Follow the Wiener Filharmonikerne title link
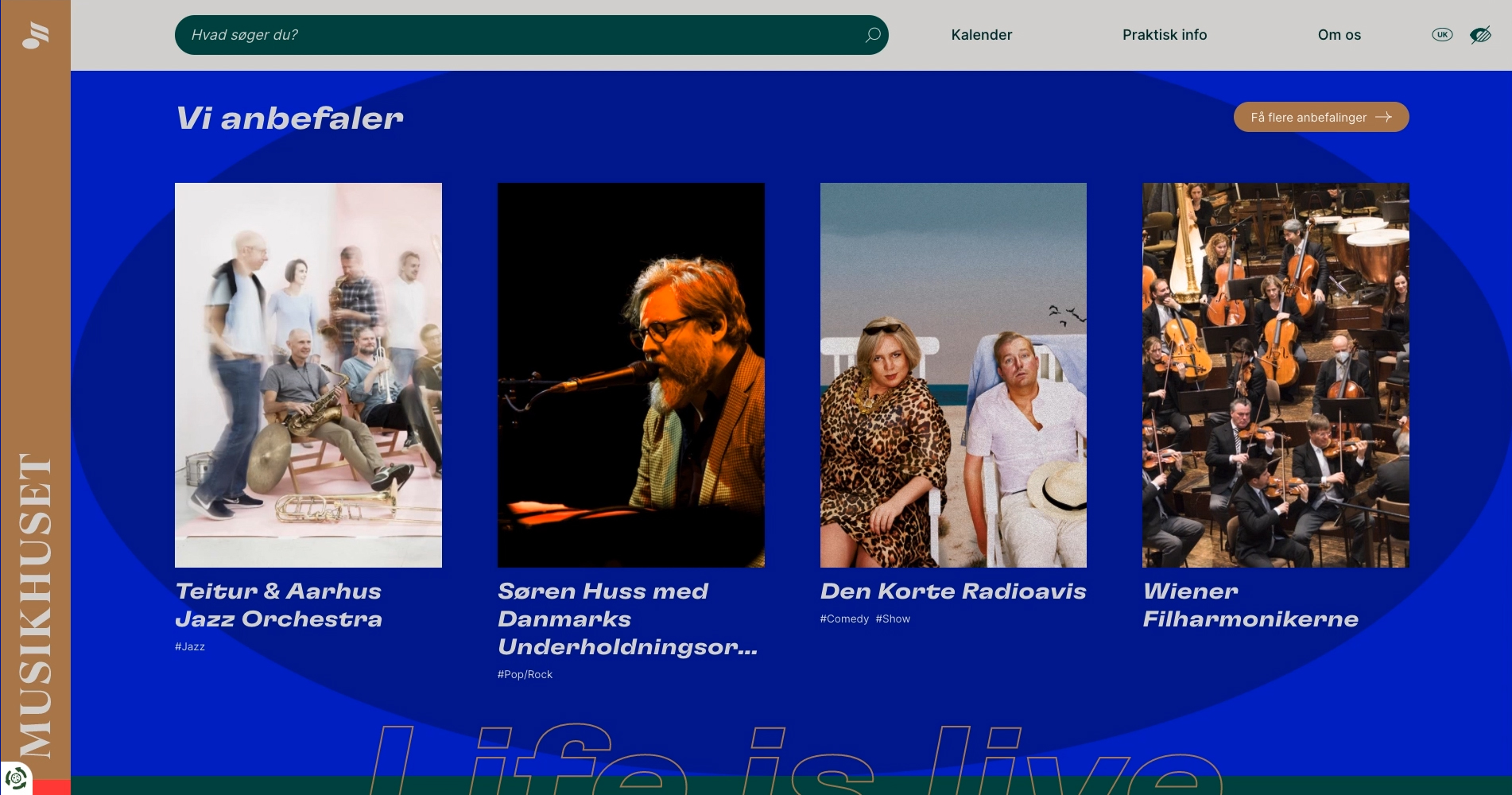This screenshot has height=795, width=1512. point(1250,605)
